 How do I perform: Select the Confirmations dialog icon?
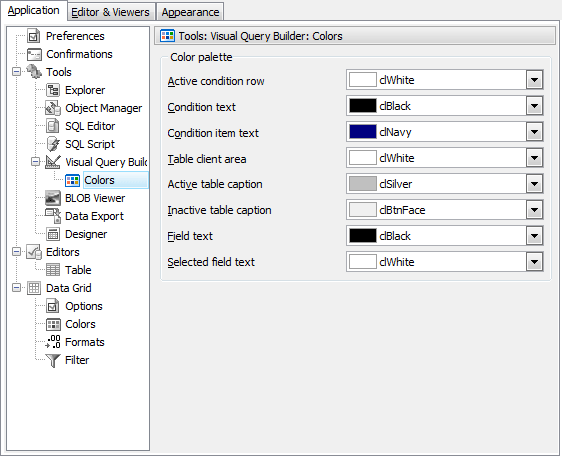[x=34, y=54]
